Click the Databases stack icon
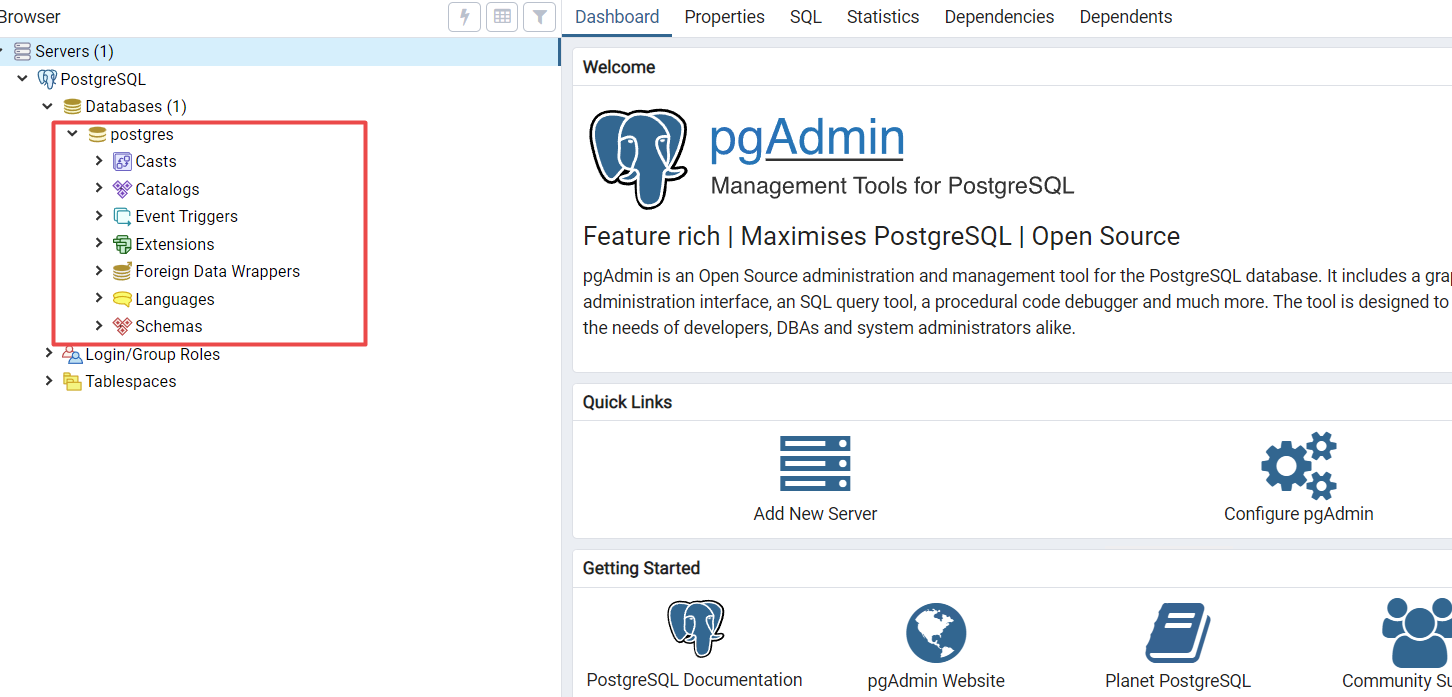 coord(72,106)
